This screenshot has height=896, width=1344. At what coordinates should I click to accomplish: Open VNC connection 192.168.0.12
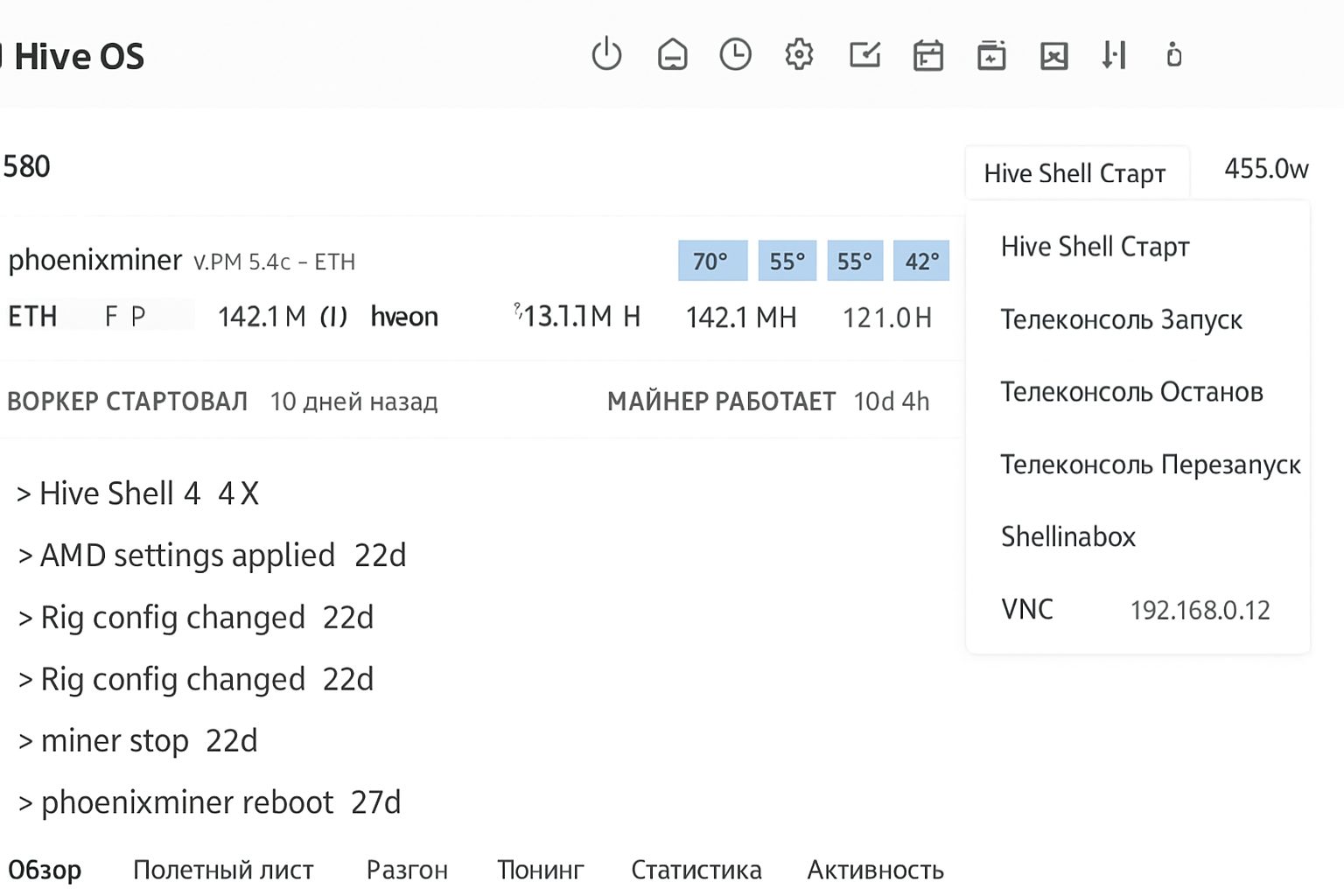pyautogui.click(x=1136, y=609)
